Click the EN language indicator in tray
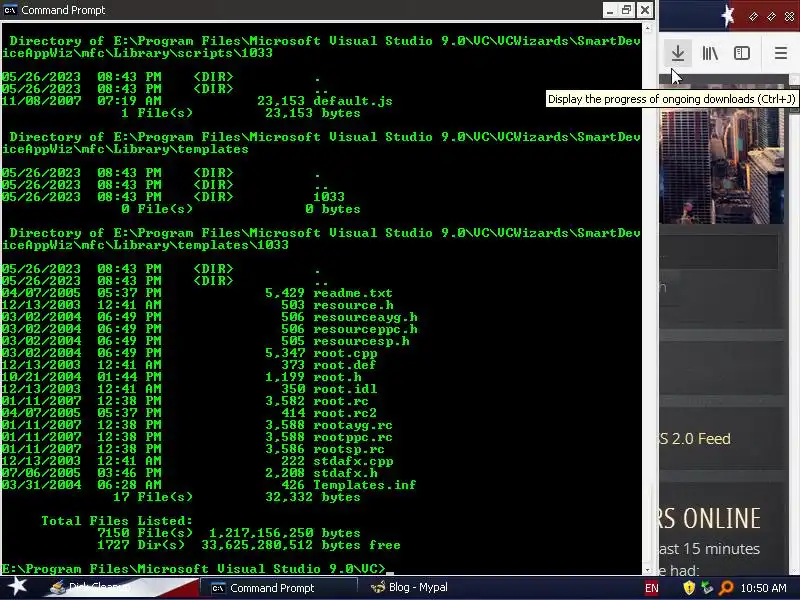Image resolution: width=800 pixels, height=600 pixels. (652, 588)
